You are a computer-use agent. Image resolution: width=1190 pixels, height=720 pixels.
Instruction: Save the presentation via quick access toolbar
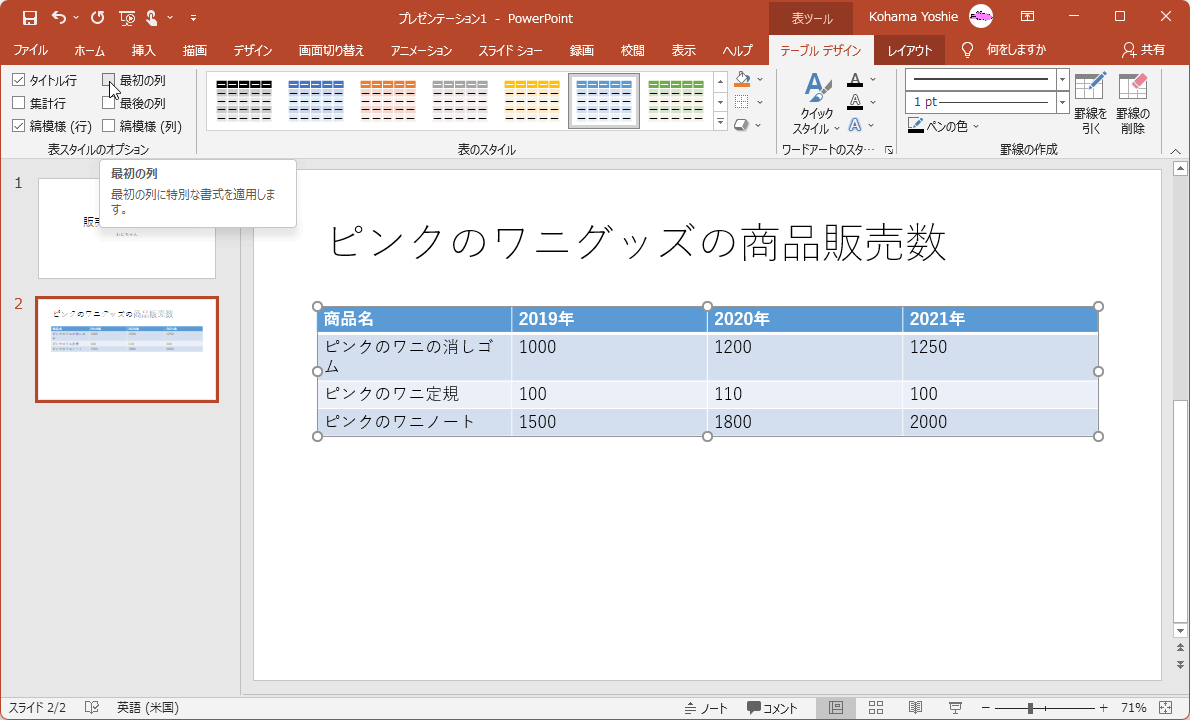pos(28,18)
